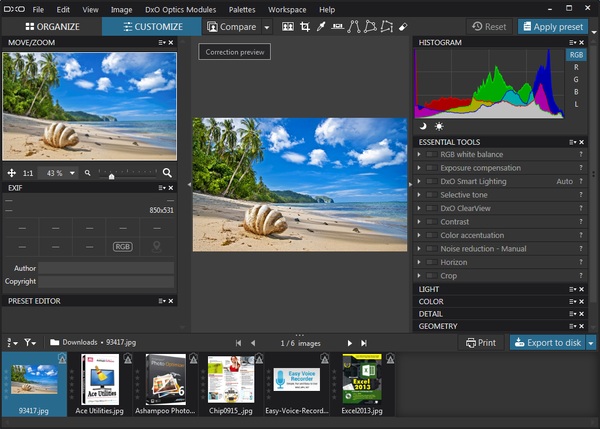Pick the white balance eyedropper tool
The width and height of the screenshot is (600, 429).
(321, 27)
